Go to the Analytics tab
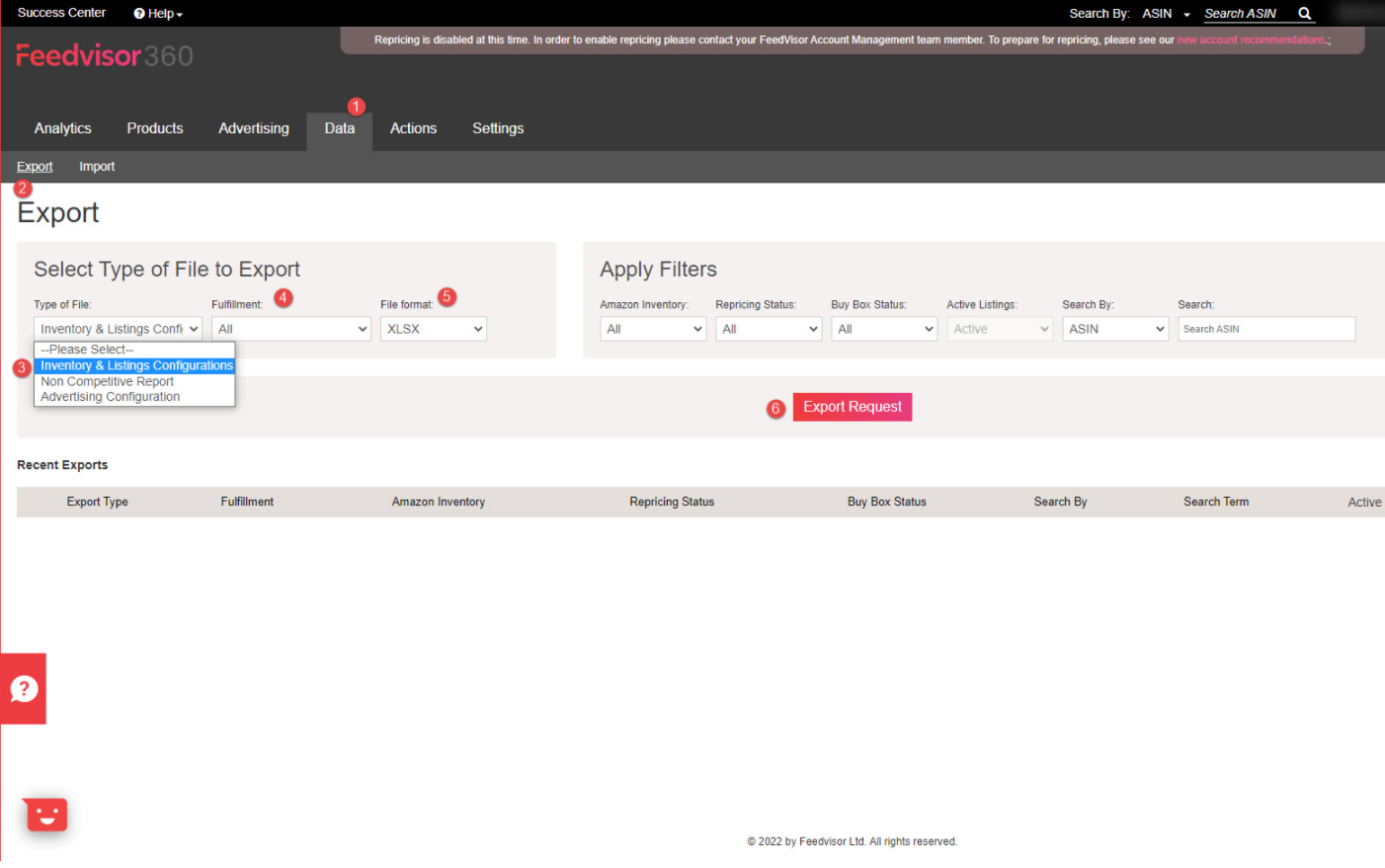The image size is (1385, 868). tap(62, 129)
